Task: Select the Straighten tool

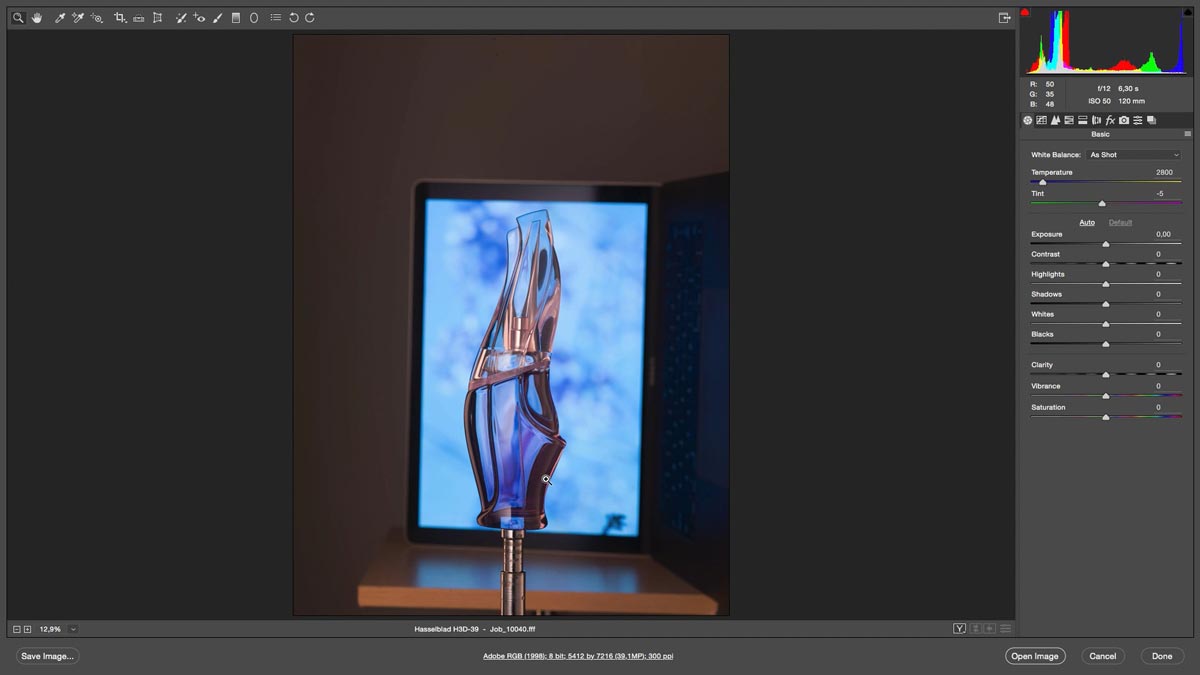Action: 139,18
